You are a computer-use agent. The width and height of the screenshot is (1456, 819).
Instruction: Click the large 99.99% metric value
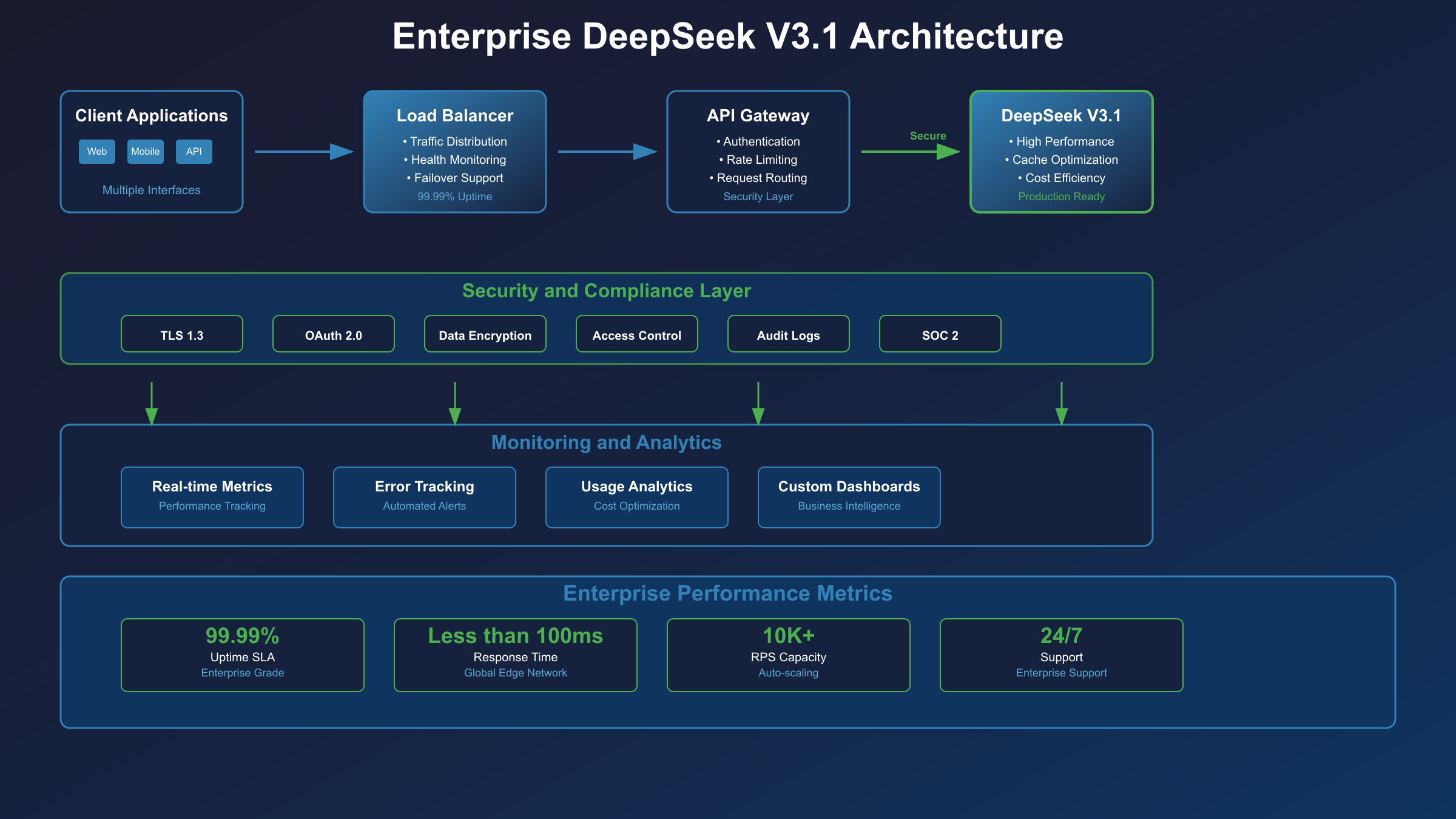coord(243,636)
